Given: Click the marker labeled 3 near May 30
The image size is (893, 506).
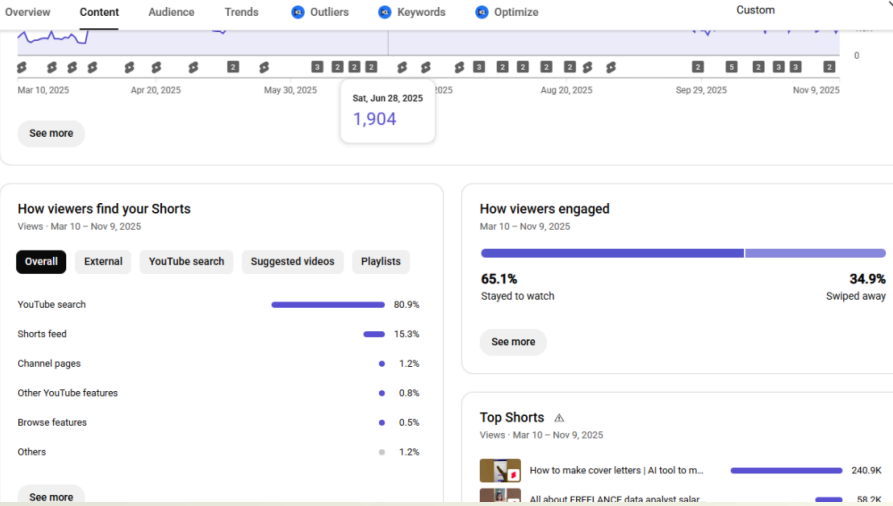Looking at the screenshot, I should 317,67.
